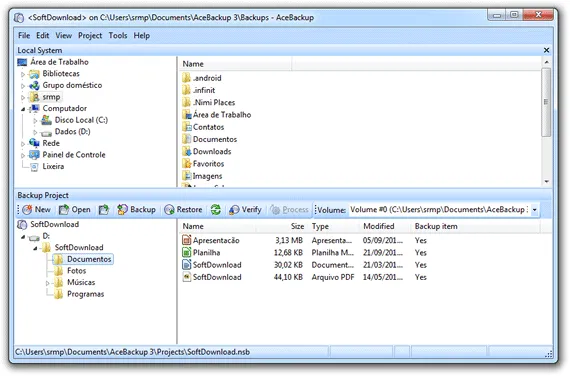Open the File menu
Viewport: 570px width, 376px height.
tap(24, 36)
